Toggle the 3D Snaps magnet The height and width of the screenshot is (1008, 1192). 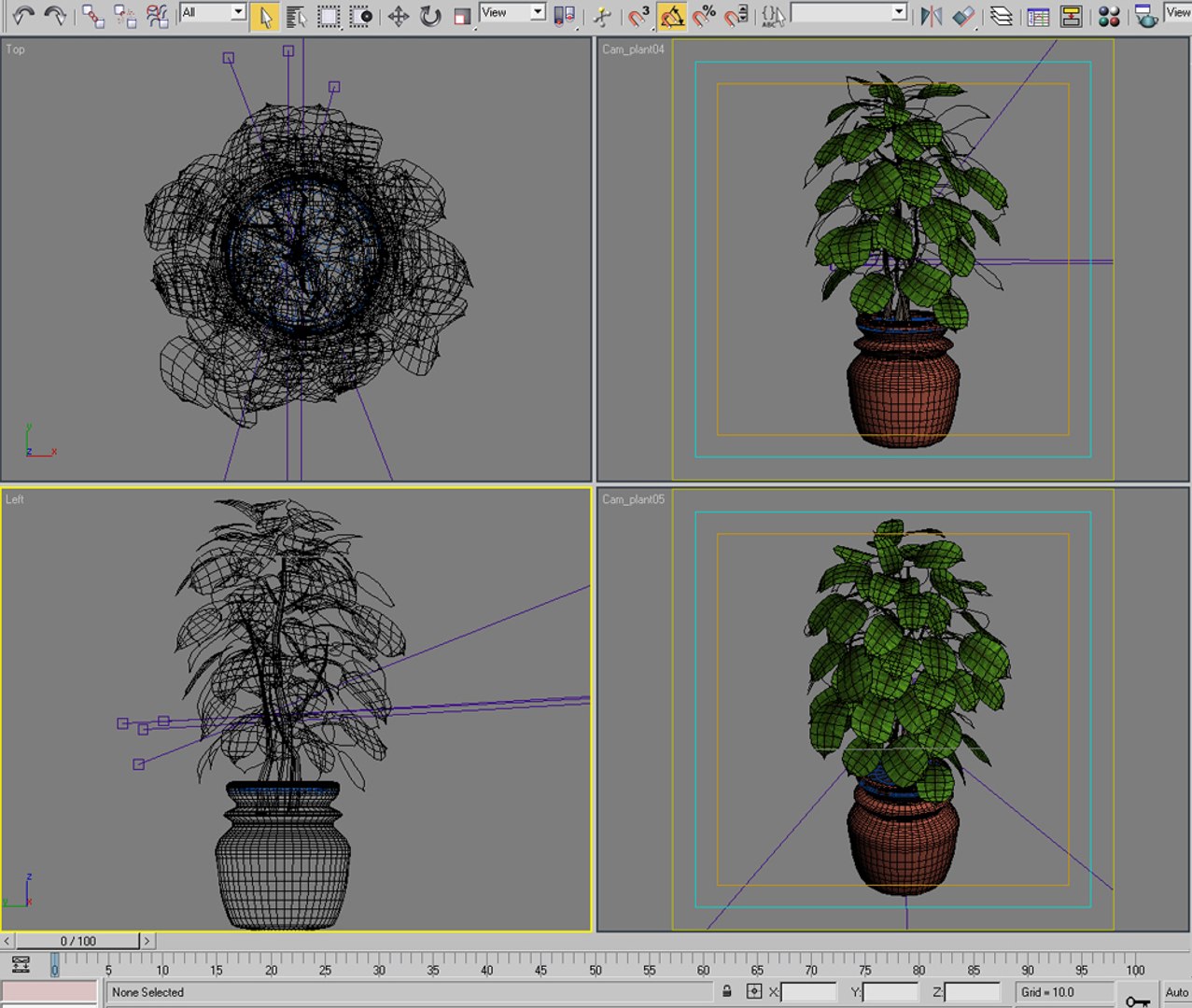pos(639,16)
